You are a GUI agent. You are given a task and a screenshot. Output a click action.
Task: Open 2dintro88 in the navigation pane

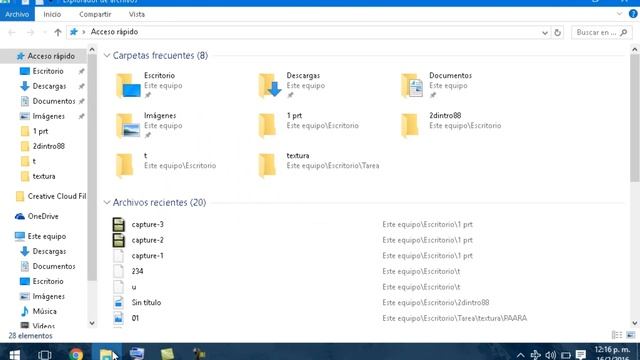(49, 146)
